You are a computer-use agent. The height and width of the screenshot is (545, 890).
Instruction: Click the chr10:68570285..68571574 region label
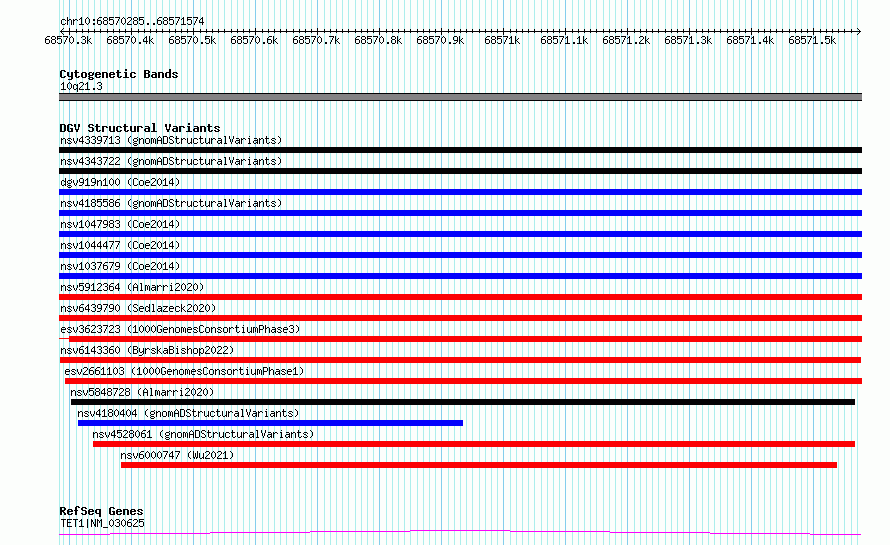coord(132,22)
